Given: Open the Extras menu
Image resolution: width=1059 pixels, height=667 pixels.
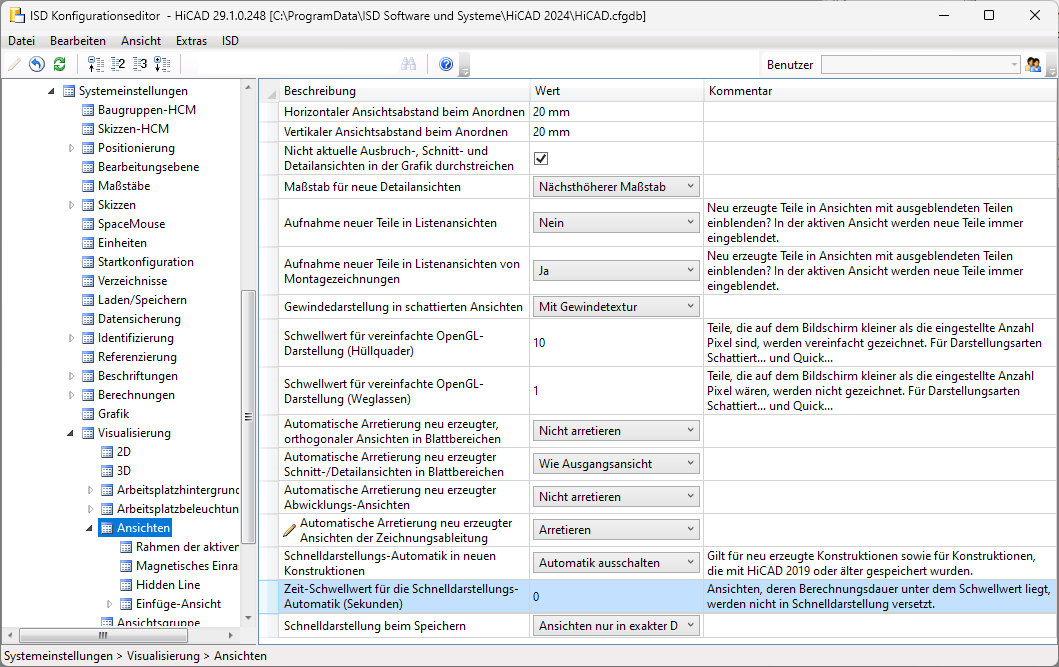Looking at the screenshot, I should (x=191, y=41).
